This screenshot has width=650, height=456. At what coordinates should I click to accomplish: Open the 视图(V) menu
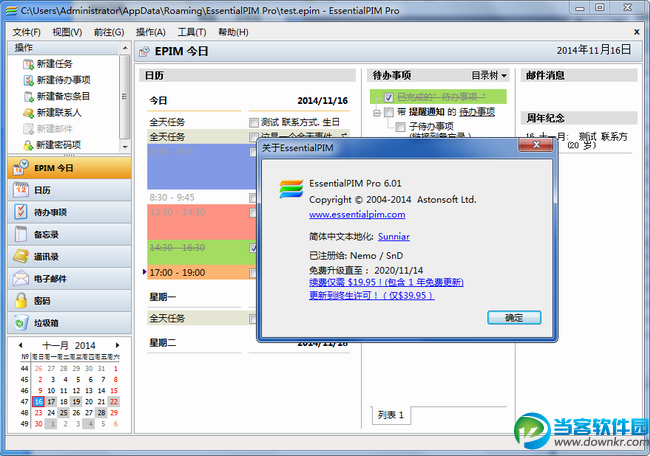point(67,32)
